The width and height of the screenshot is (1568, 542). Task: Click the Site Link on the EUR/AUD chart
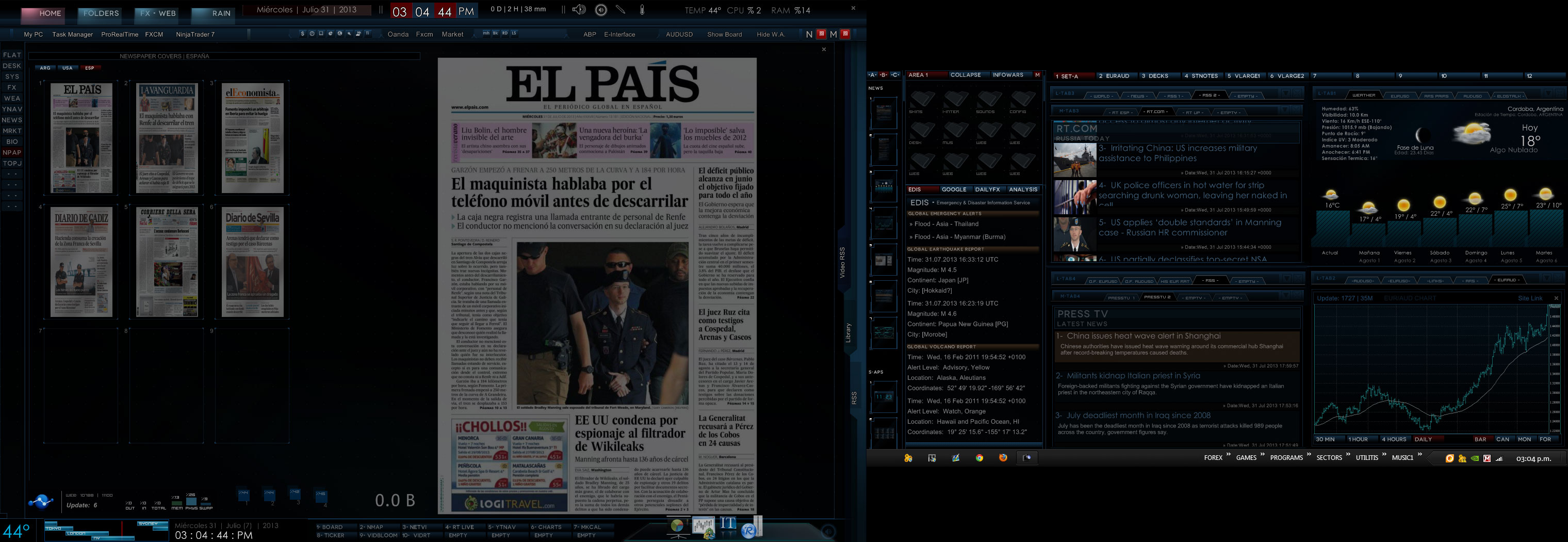[1530, 298]
